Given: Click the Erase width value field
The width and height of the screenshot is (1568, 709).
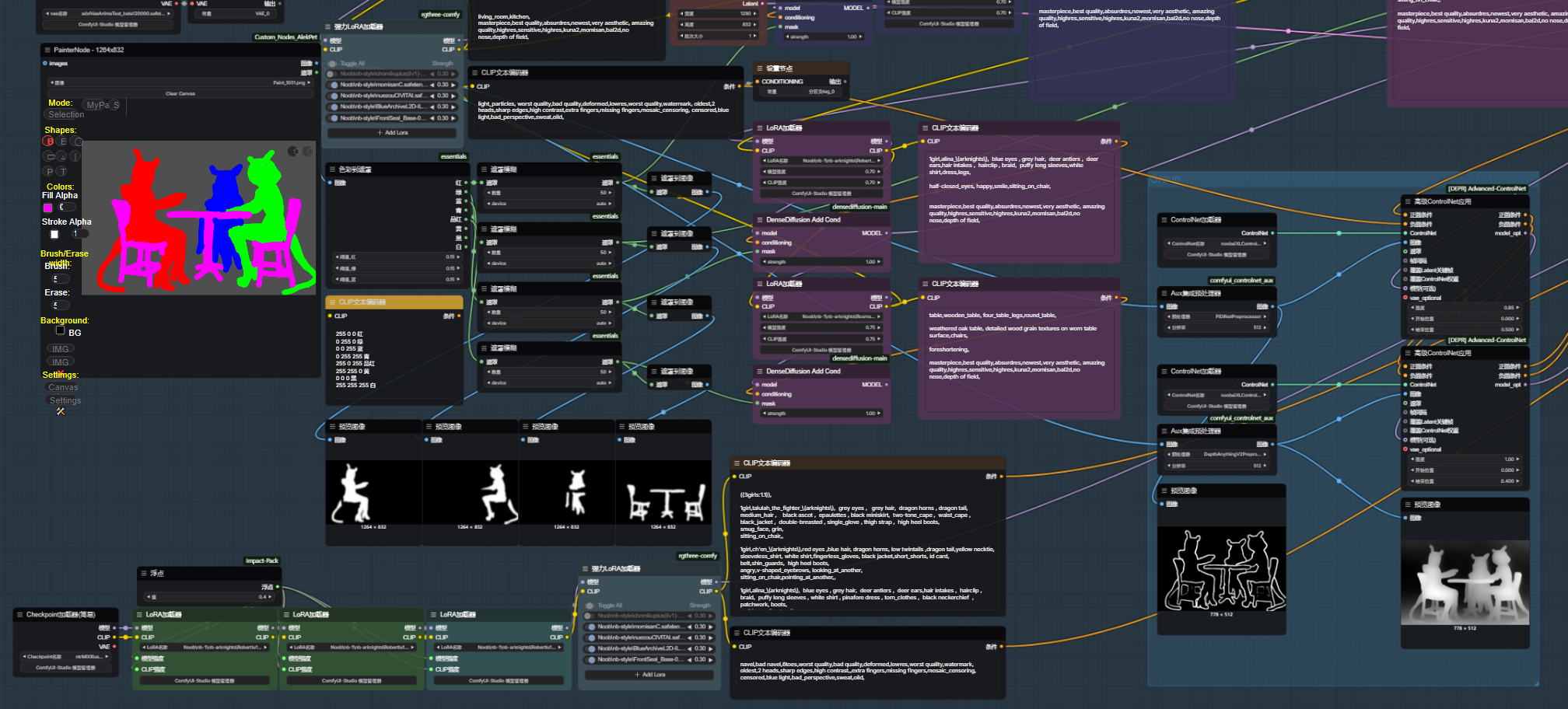Looking at the screenshot, I should tap(60, 305).
